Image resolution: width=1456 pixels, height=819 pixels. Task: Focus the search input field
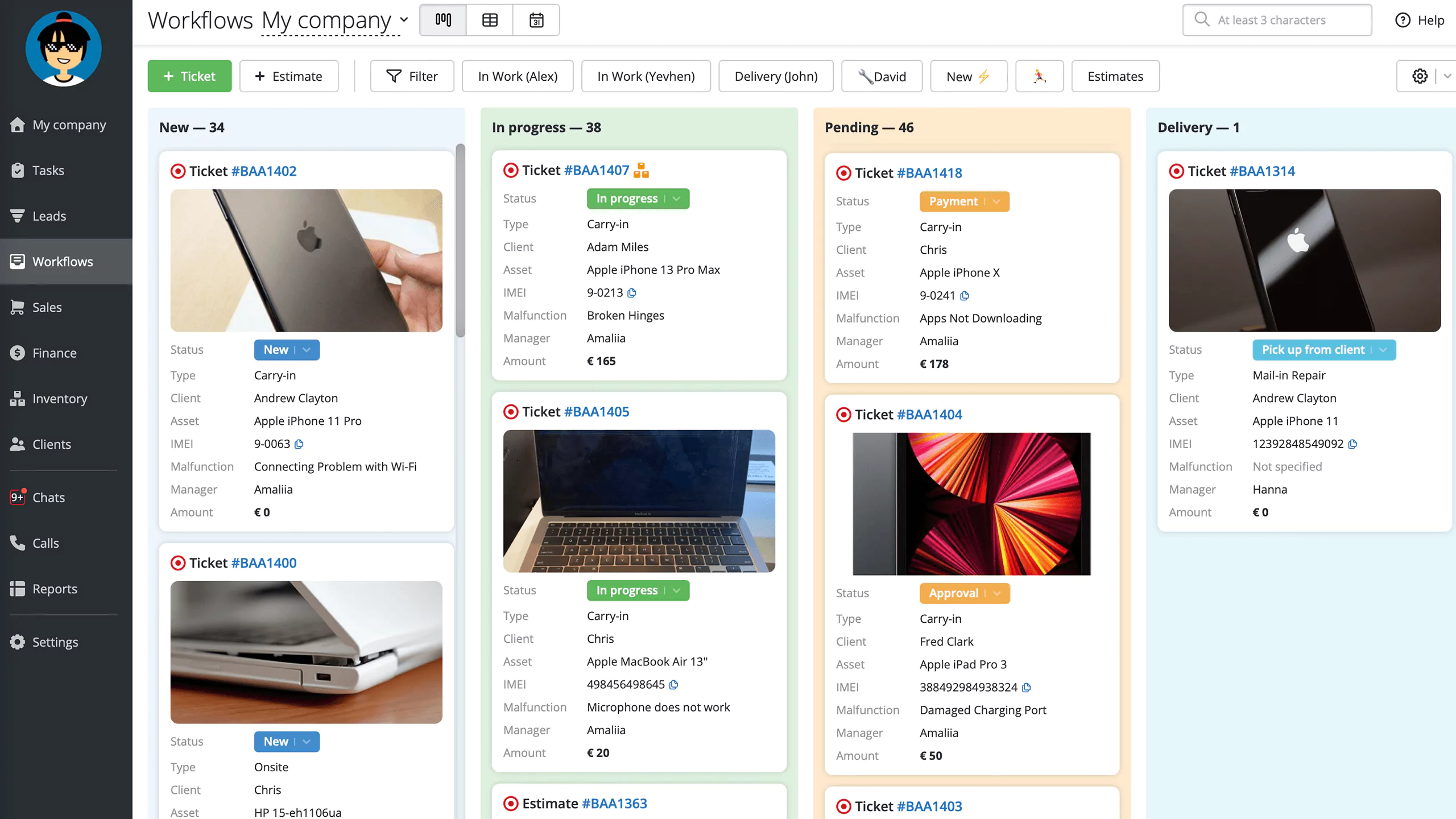click(1277, 20)
